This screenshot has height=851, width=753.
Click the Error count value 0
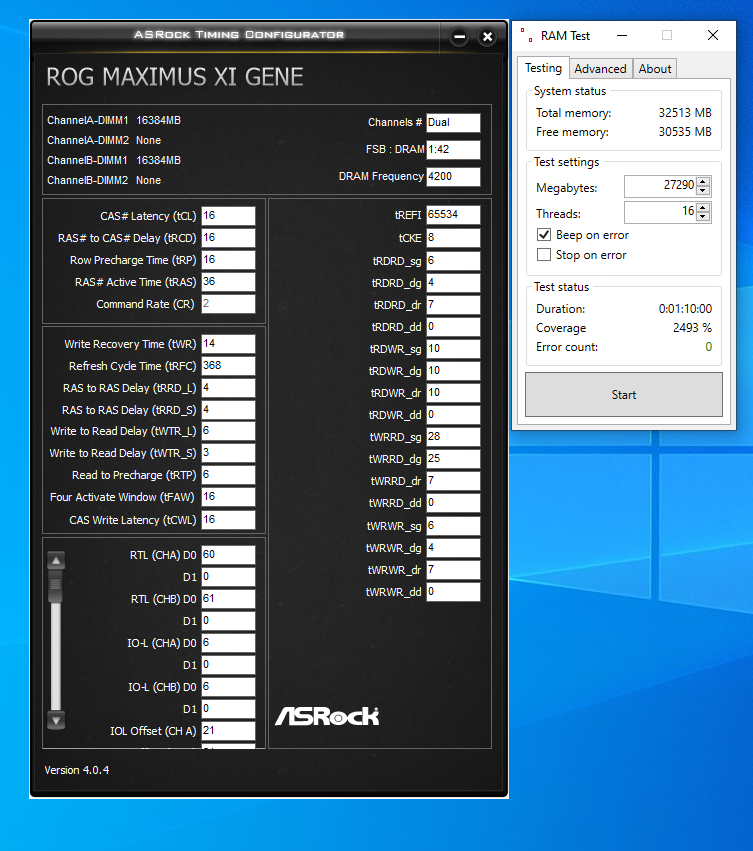(708, 347)
